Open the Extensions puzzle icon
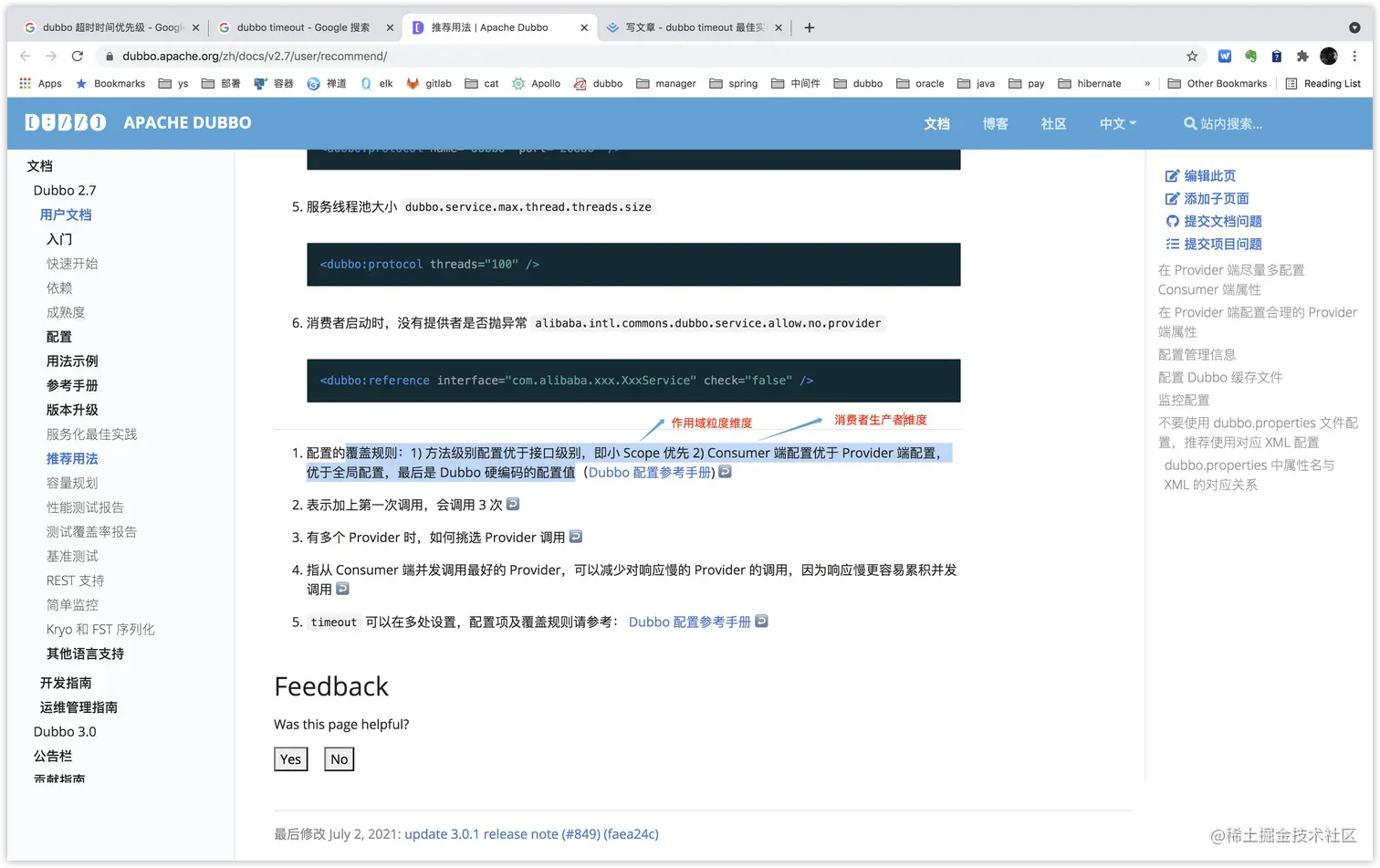The width and height of the screenshot is (1380, 868). [1302, 56]
